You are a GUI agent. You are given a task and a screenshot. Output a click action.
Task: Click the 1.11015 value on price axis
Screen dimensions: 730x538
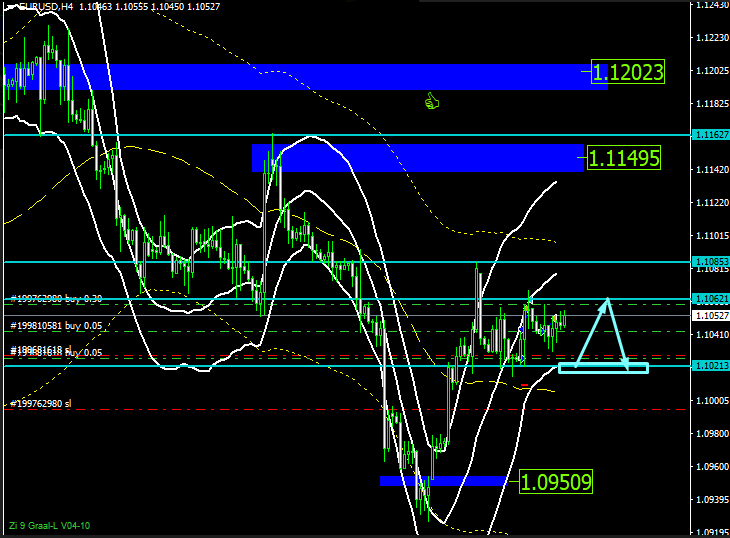coord(712,235)
